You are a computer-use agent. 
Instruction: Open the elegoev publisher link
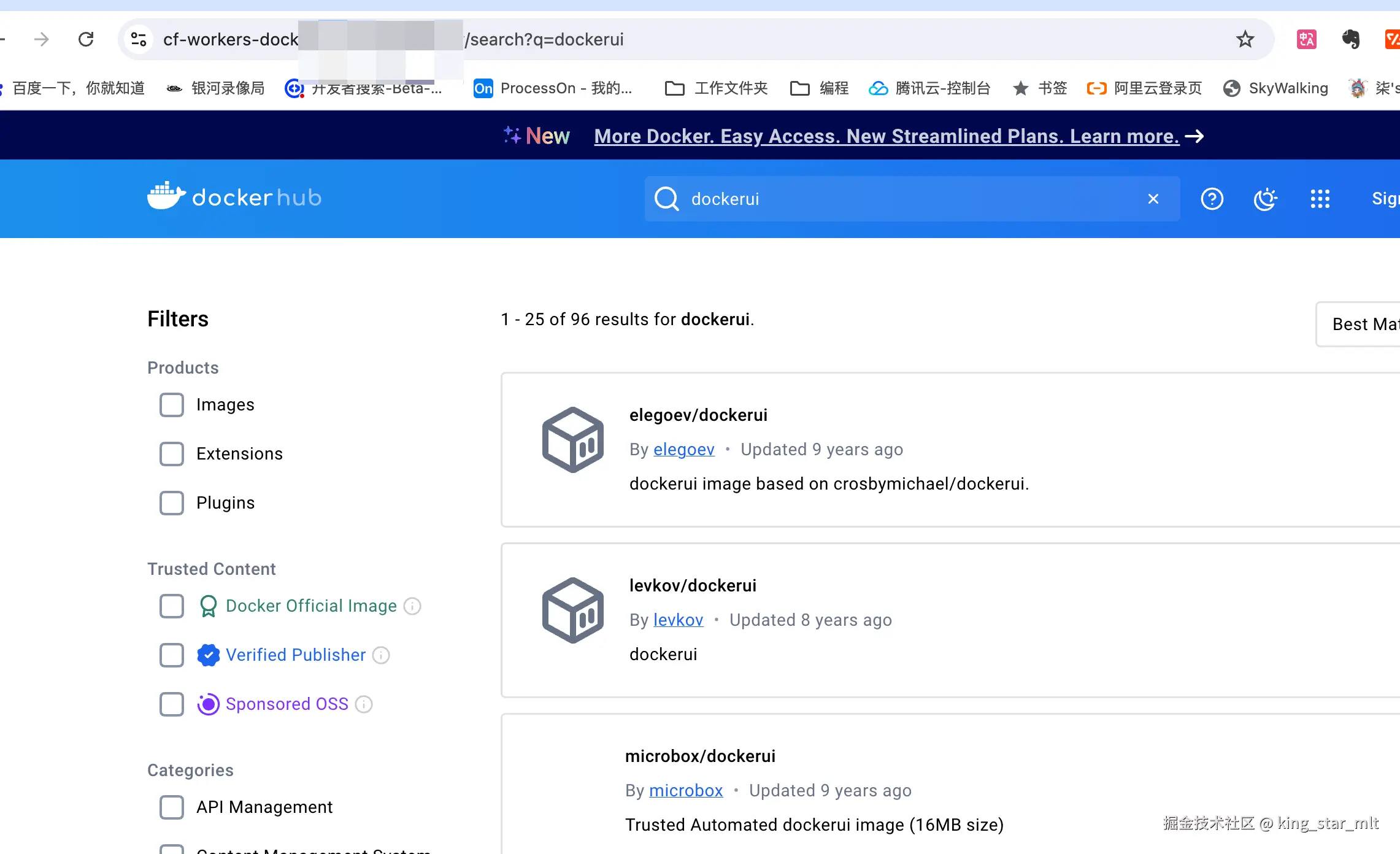click(684, 450)
